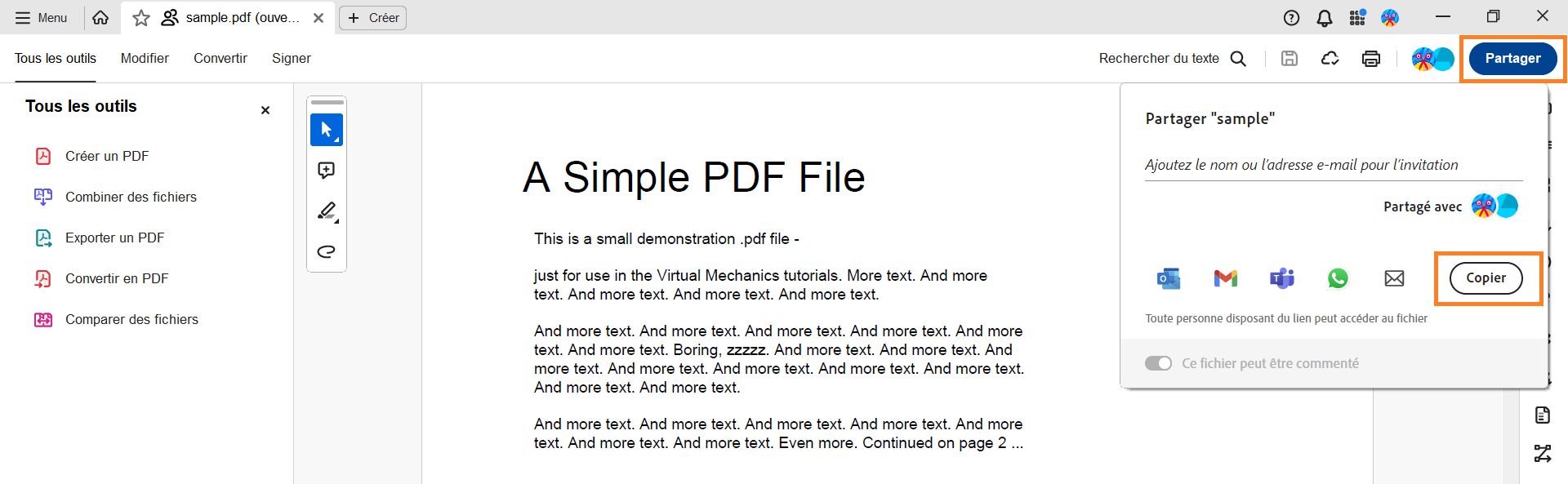This screenshot has height=484, width=1568.
Task: Switch to the Signer tab
Action: (x=291, y=58)
